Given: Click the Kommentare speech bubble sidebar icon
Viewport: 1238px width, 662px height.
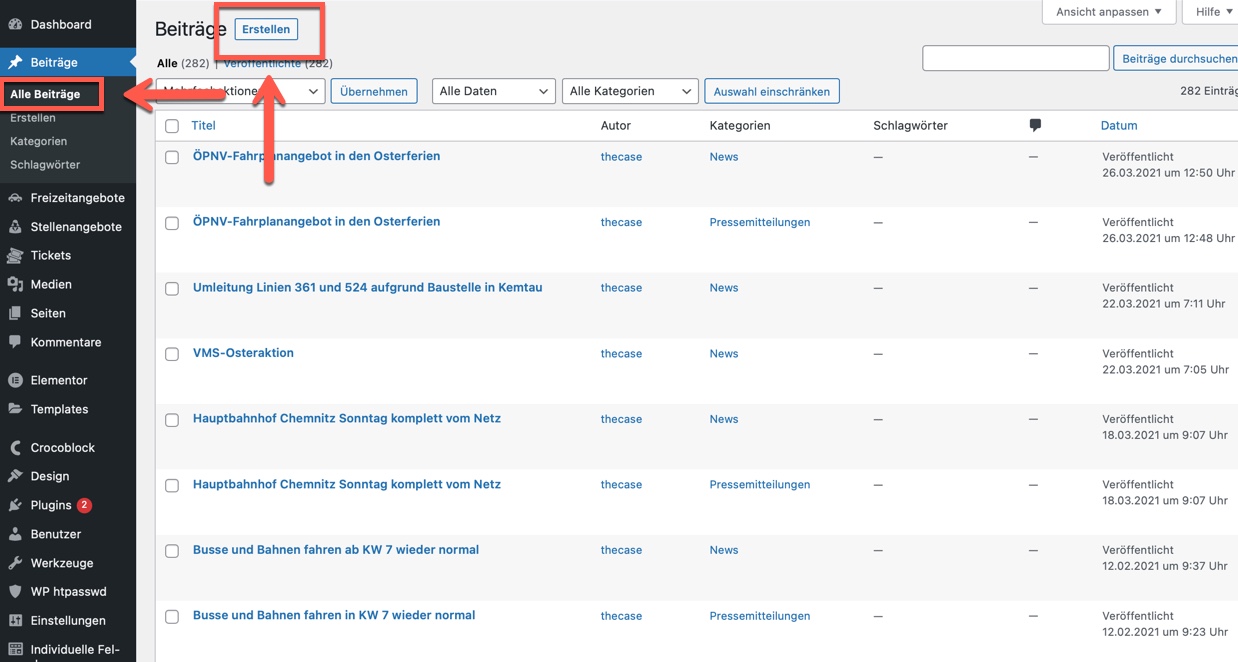Looking at the screenshot, I should pyautogui.click(x=15, y=342).
